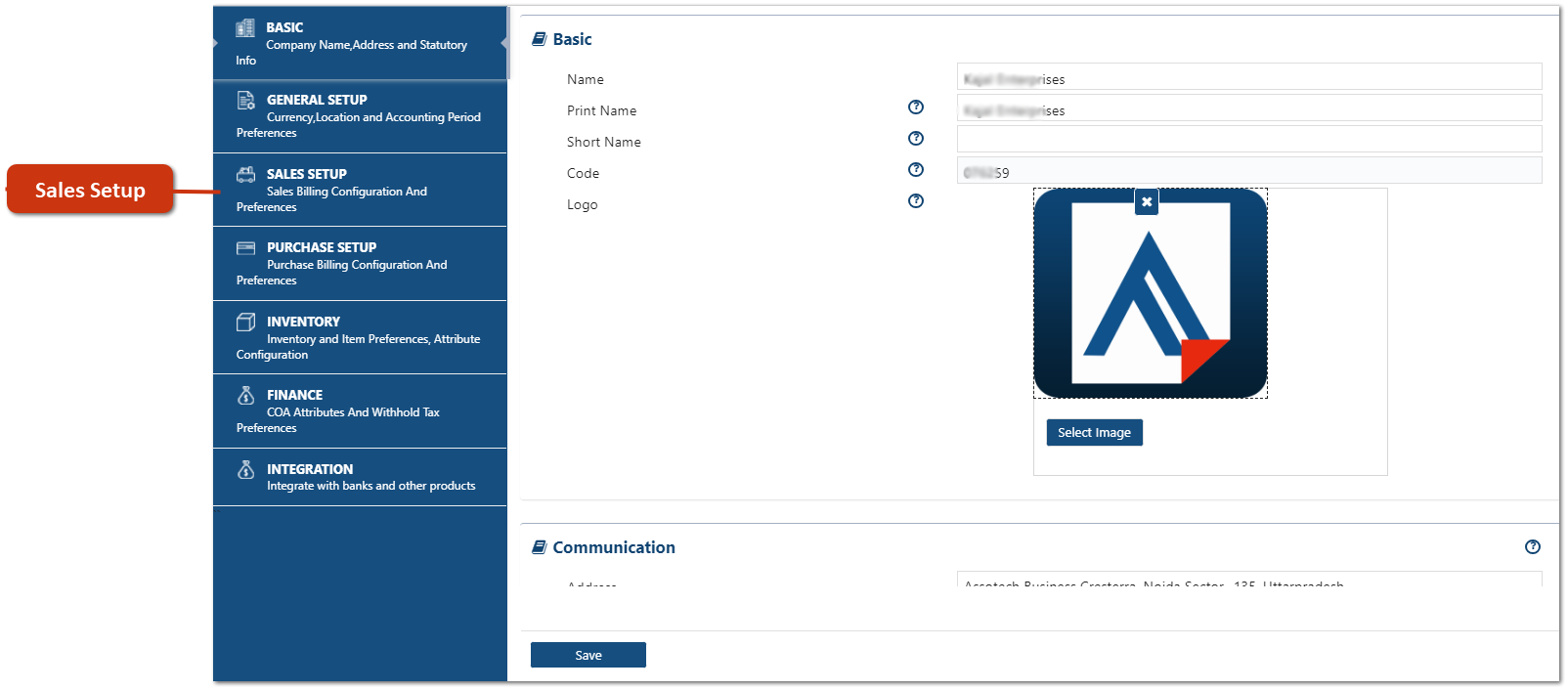This screenshot has width=1568, height=690.
Task: Click the Save button
Action: point(588,655)
